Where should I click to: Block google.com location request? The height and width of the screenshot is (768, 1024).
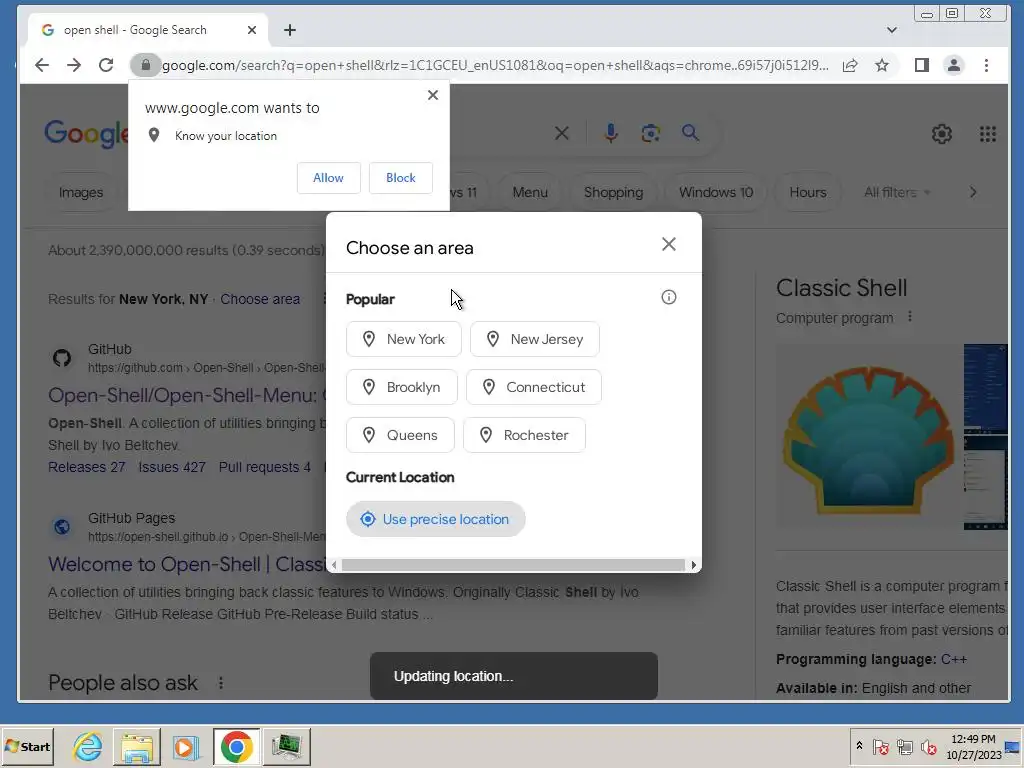[400, 178]
